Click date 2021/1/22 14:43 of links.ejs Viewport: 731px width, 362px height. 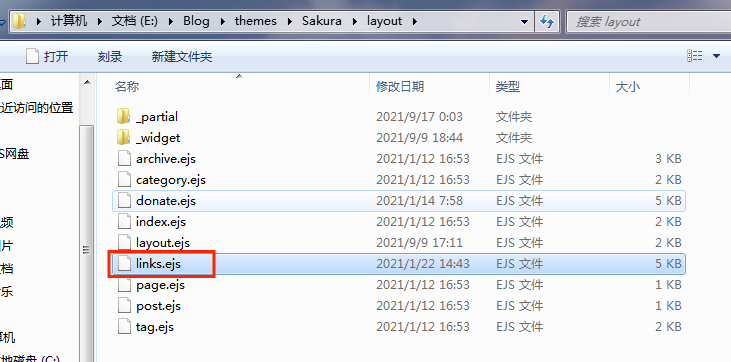[423, 264]
